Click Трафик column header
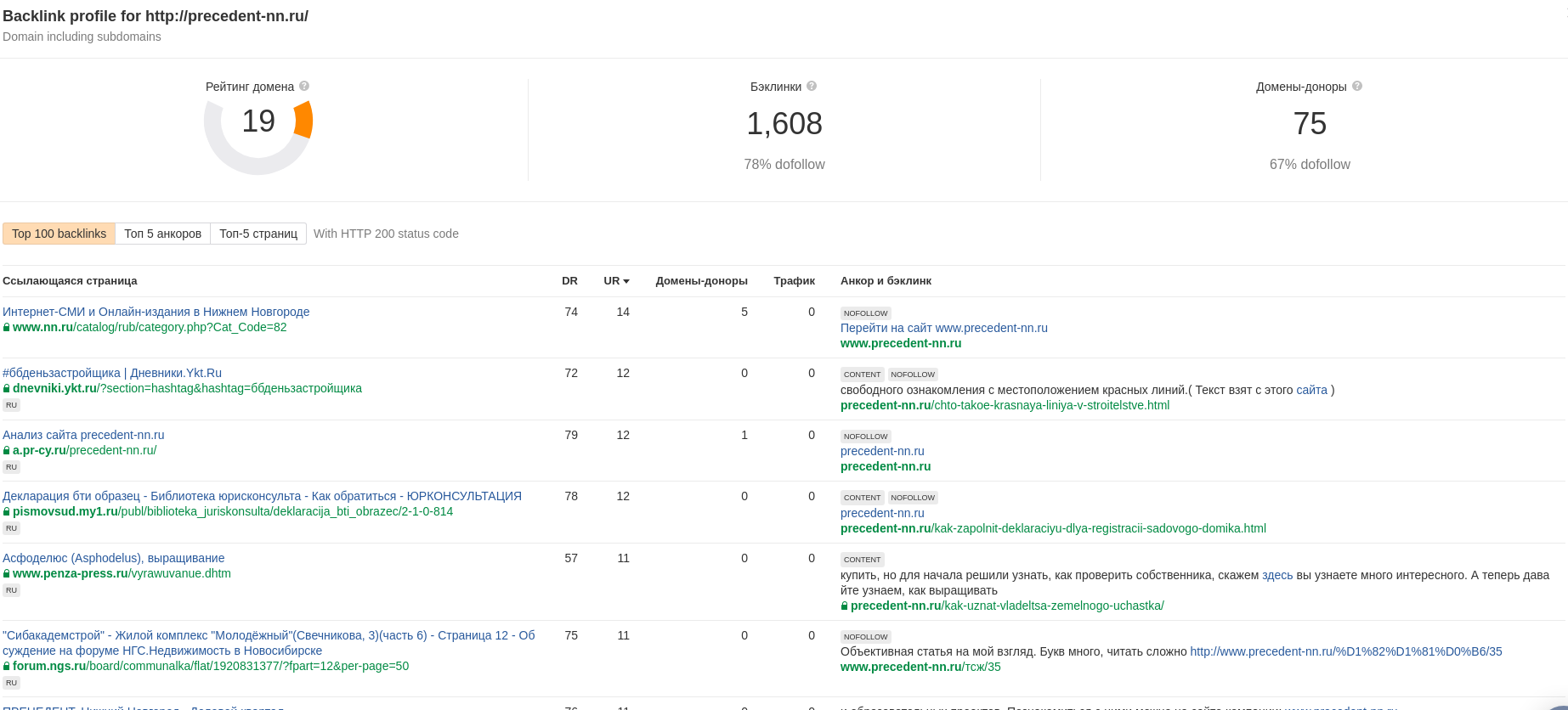 794,281
